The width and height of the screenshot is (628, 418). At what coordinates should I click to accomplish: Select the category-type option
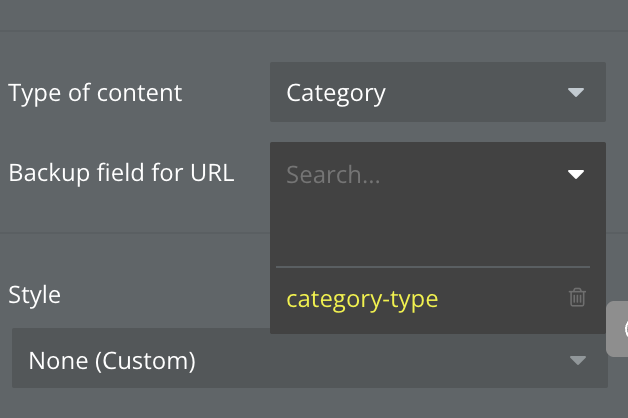(362, 299)
